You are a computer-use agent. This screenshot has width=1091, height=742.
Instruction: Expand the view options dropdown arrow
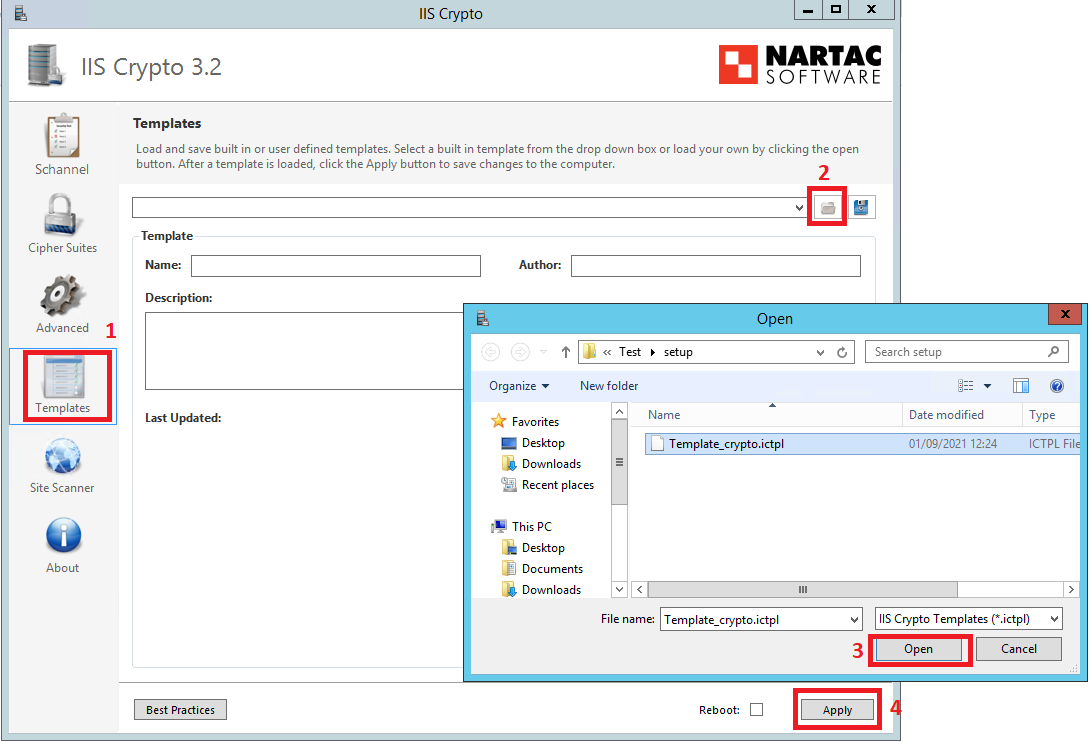(x=987, y=386)
